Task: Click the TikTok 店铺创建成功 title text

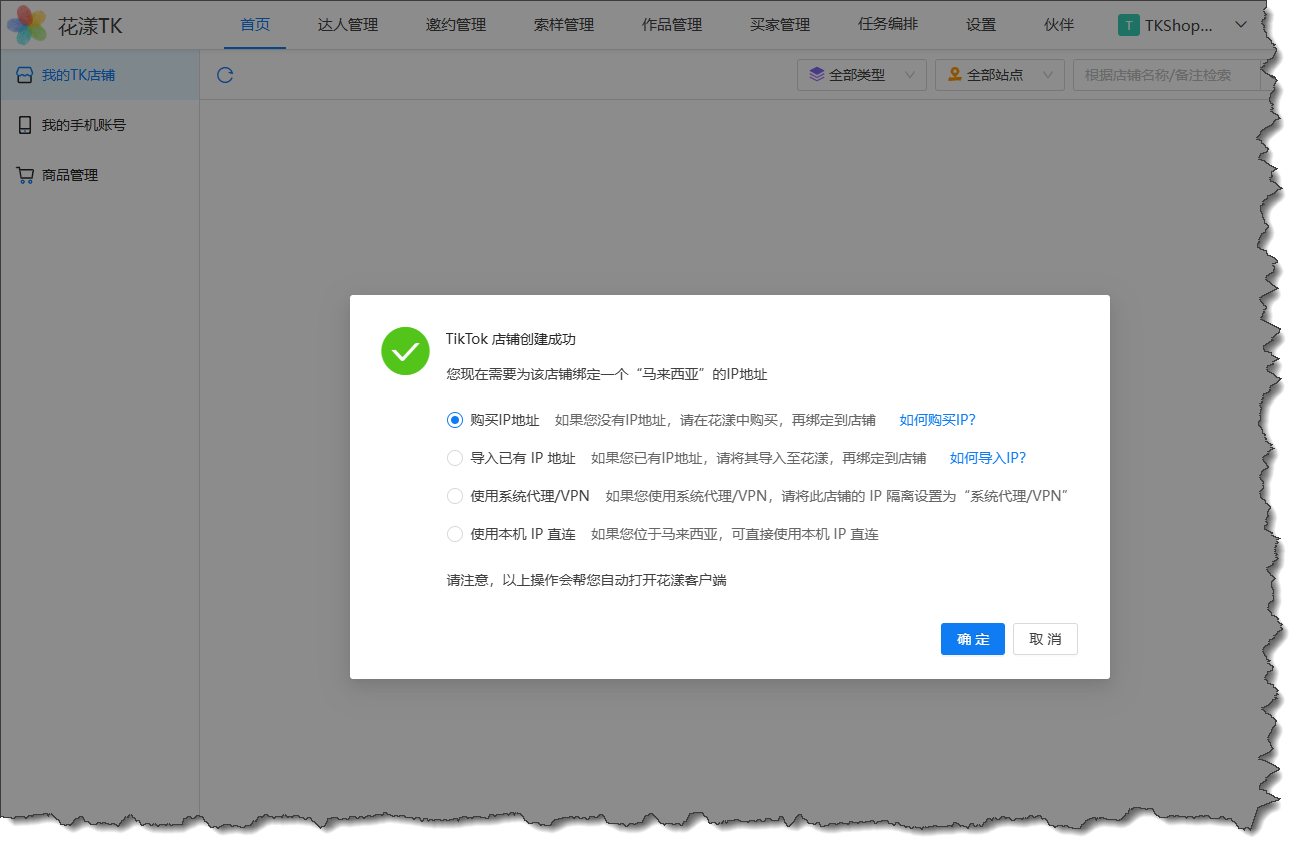Action: [511, 340]
